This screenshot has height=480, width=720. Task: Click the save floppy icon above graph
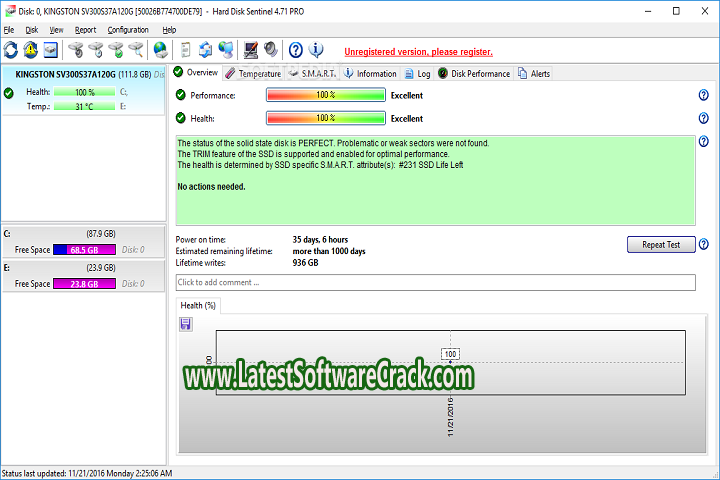(x=186, y=324)
